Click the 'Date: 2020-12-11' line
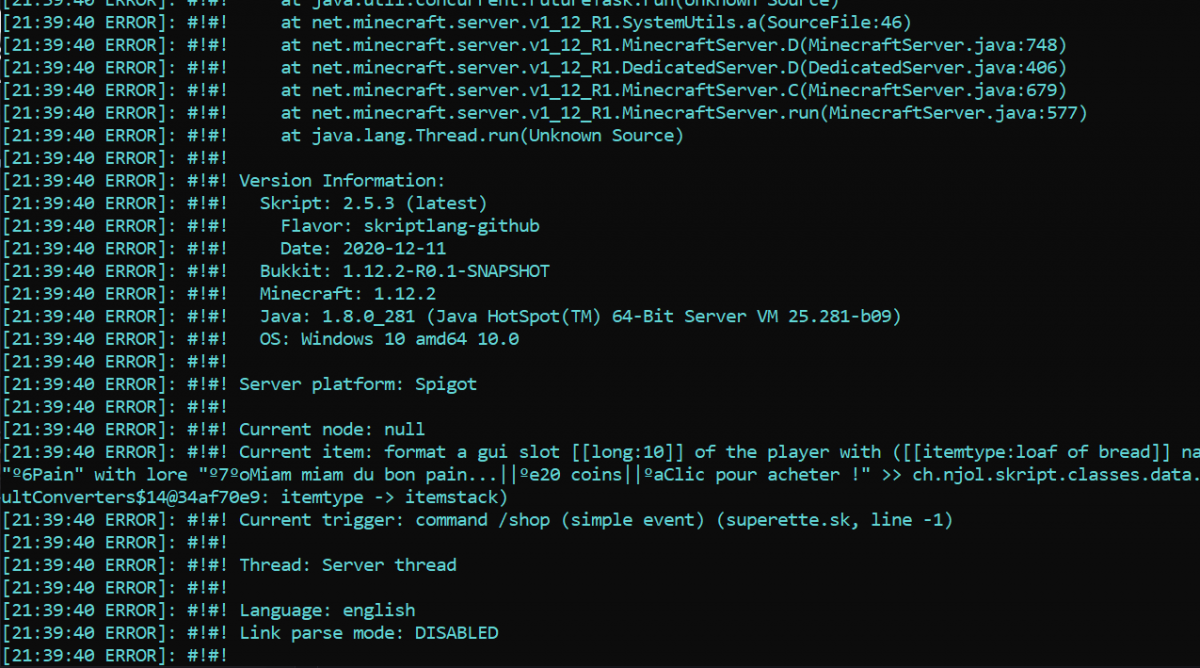The height and width of the screenshot is (668, 1200). (363, 248)
